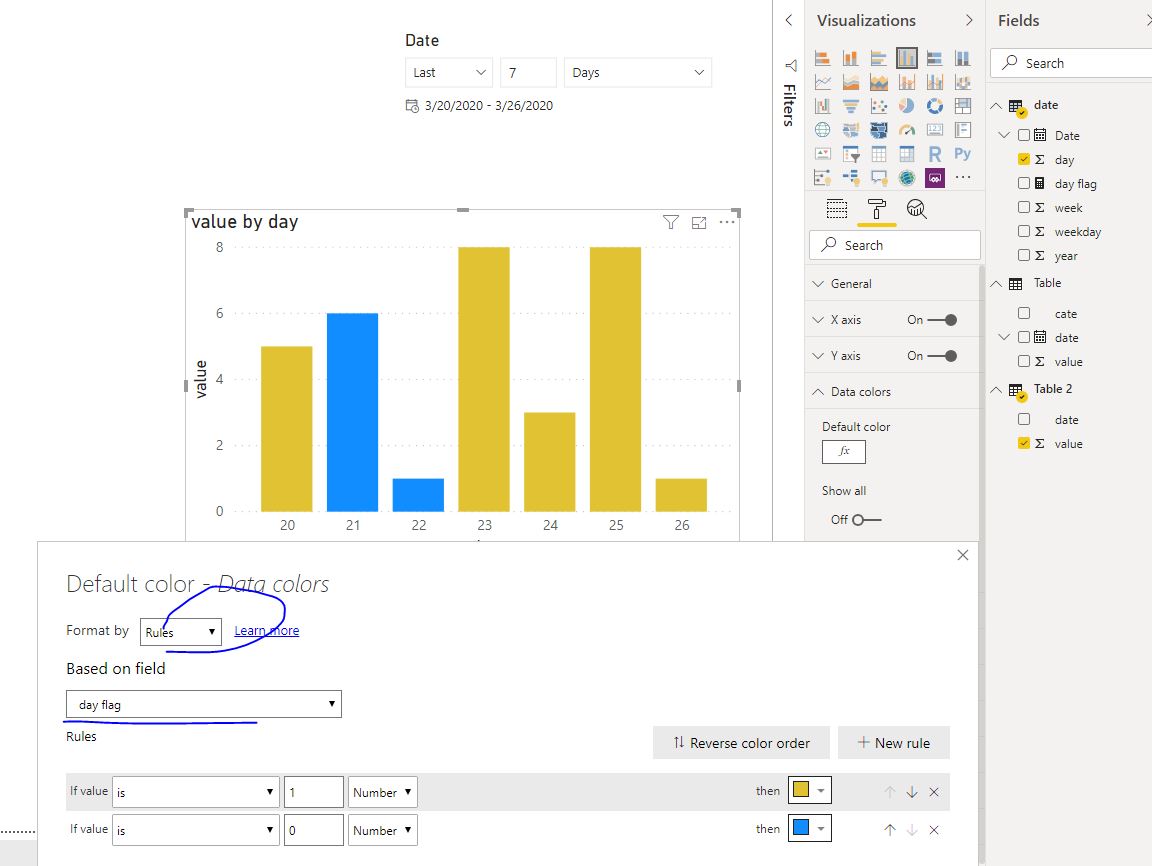
Task: Pick the pie chart visualization
Action: click(x=907, y=107)
